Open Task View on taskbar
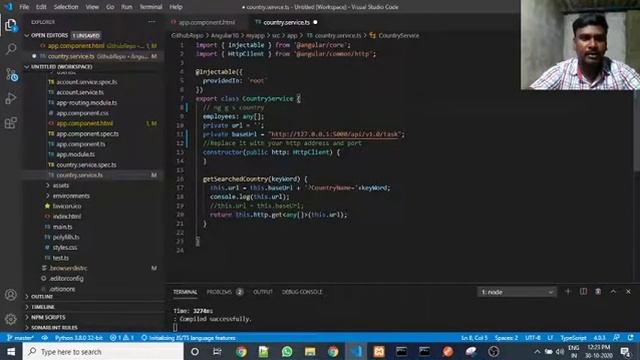Viewport: 640px width, 360px height. click(217, 351)
